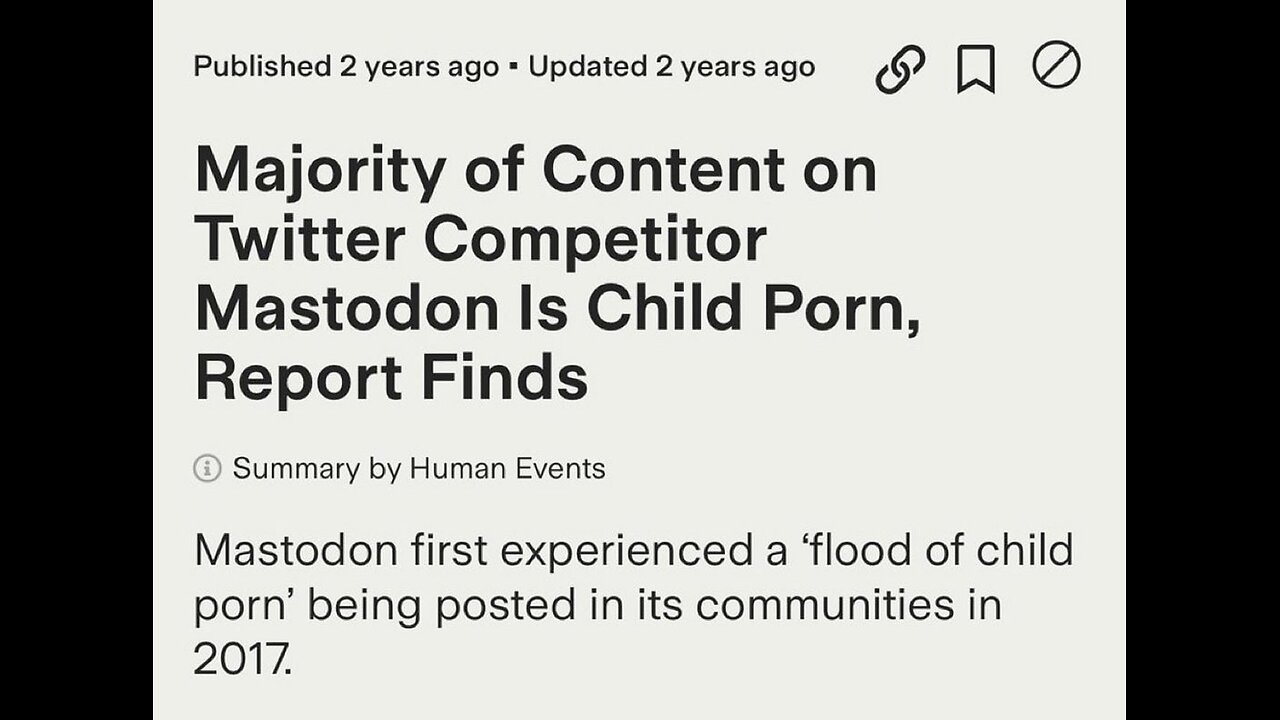Click the black letterbox bar on the right
The width and height of the screenshot is (1280, 720).
(1203, 360)
